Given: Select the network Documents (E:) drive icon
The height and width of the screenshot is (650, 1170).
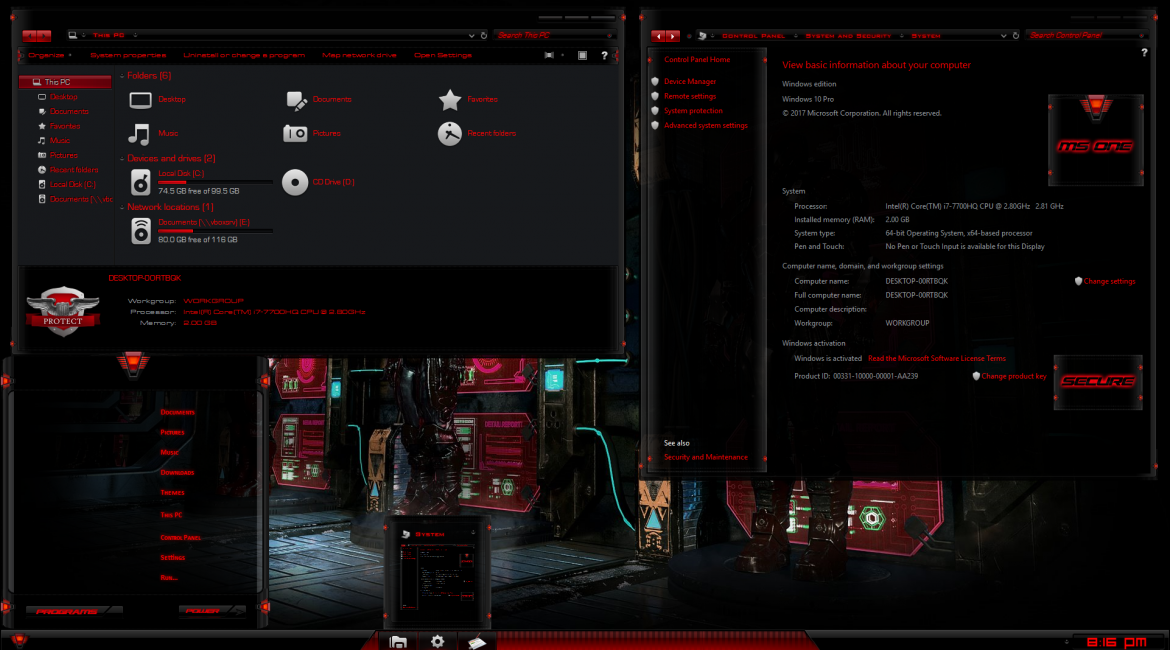Looking at the screenshot, I should click(140, 231).
